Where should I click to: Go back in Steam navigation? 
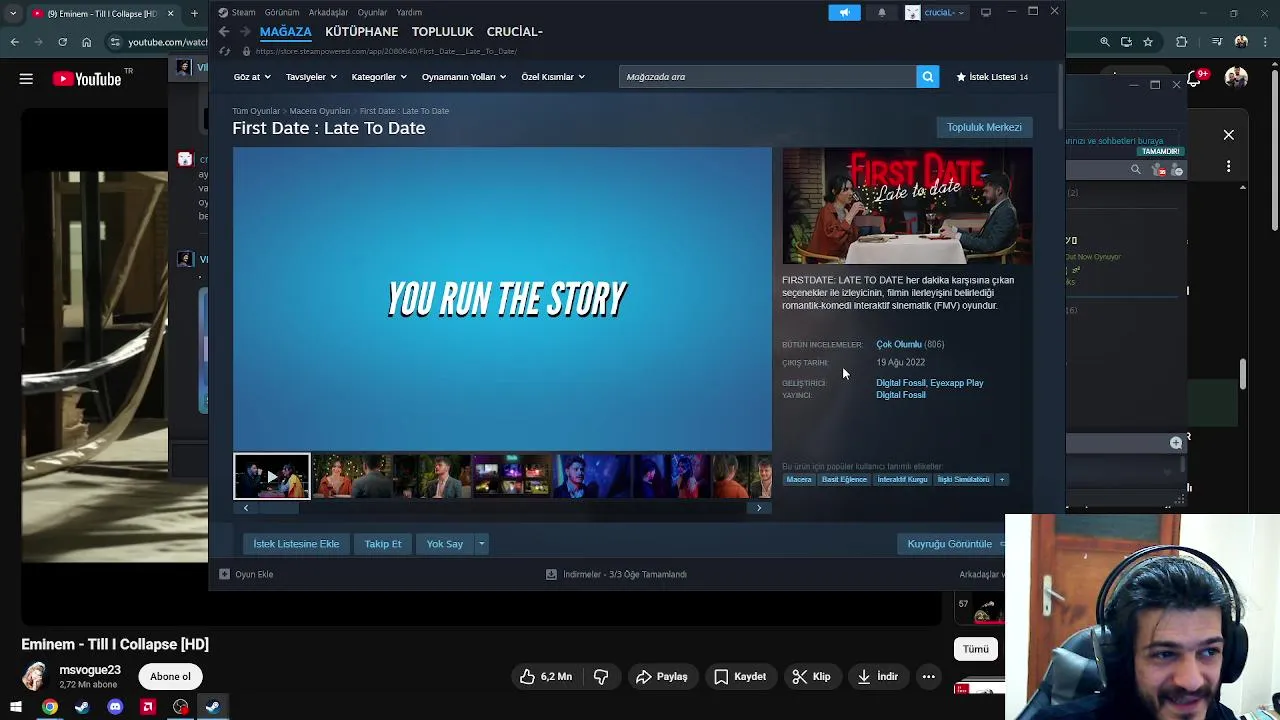coord(224,32)
